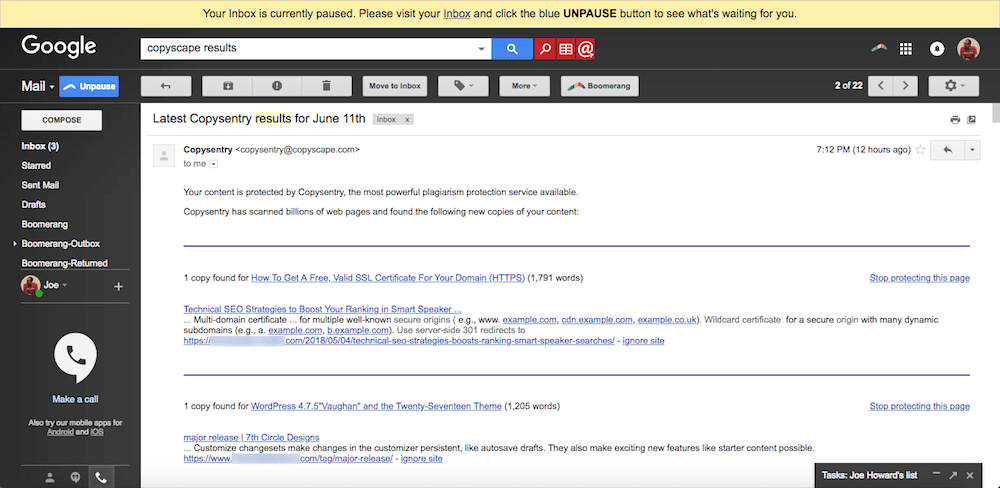Report this email as spam
Viewport: 1000px width, 488px height.
(x=277, y=86)
